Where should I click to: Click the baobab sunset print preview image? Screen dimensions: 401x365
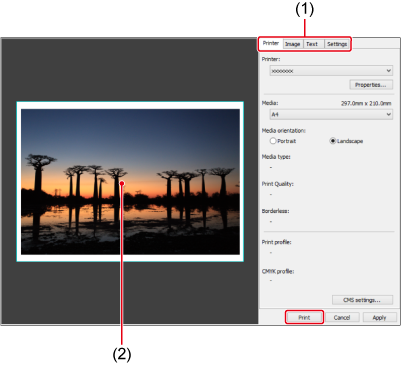tap(130, 182)
